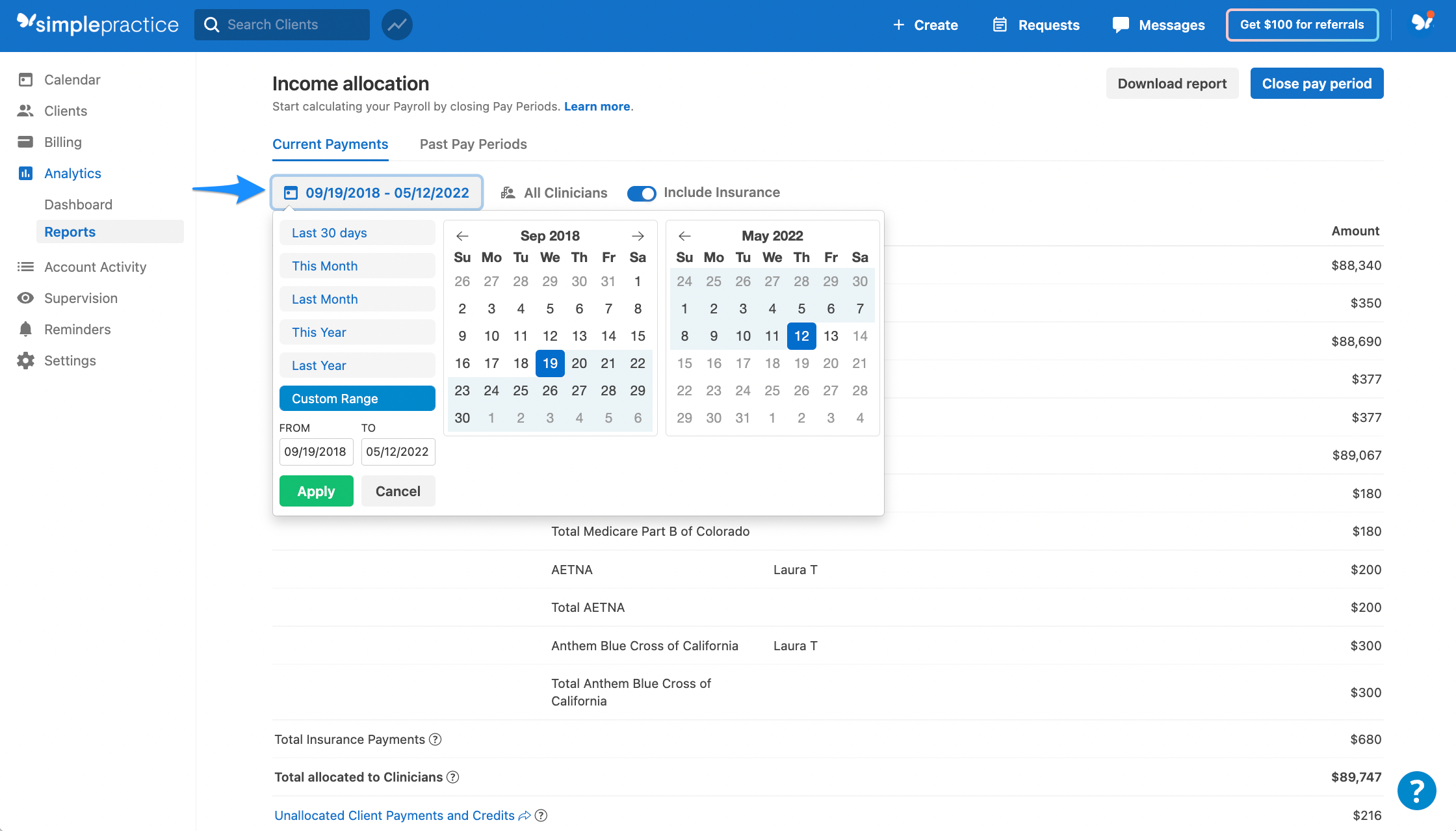Click Cancel in date picker
Image resolution: width=1456 pixels, height=831 pixels.
(398, 491)
